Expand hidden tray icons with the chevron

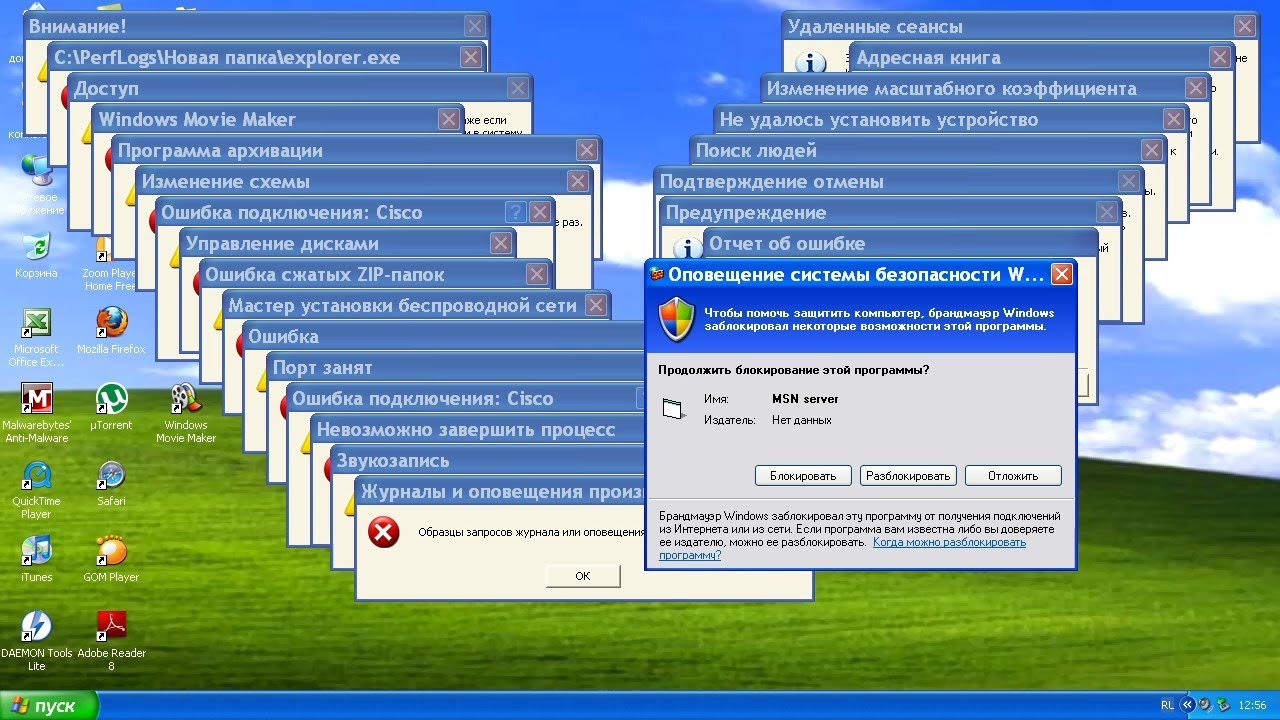click(x=1188, y=705)
